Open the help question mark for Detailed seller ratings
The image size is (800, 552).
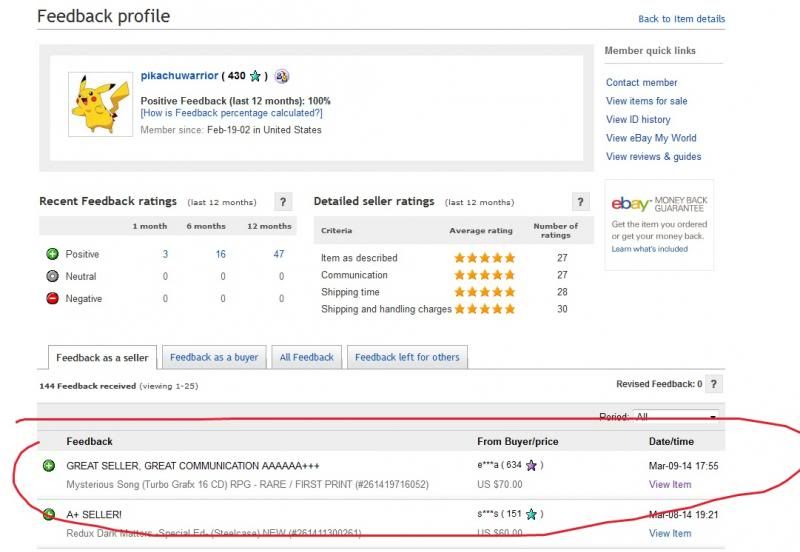pyautogui.click(x=581, y=202)
